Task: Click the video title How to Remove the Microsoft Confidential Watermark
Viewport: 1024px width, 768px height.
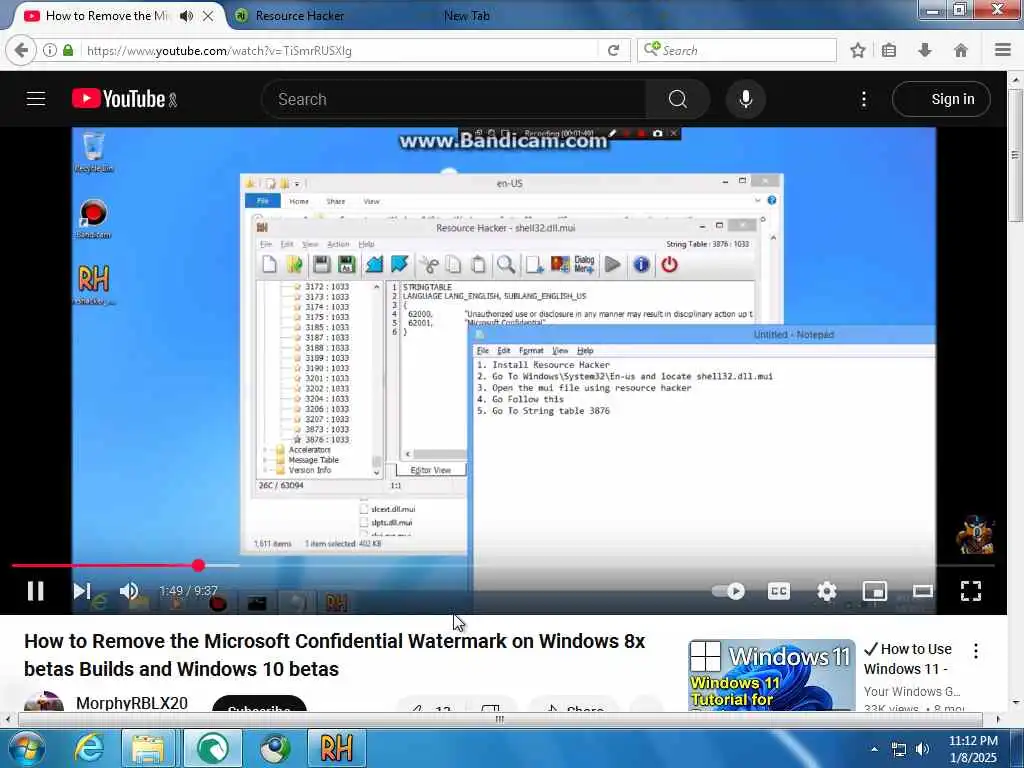Action: (x=334, y=655)
